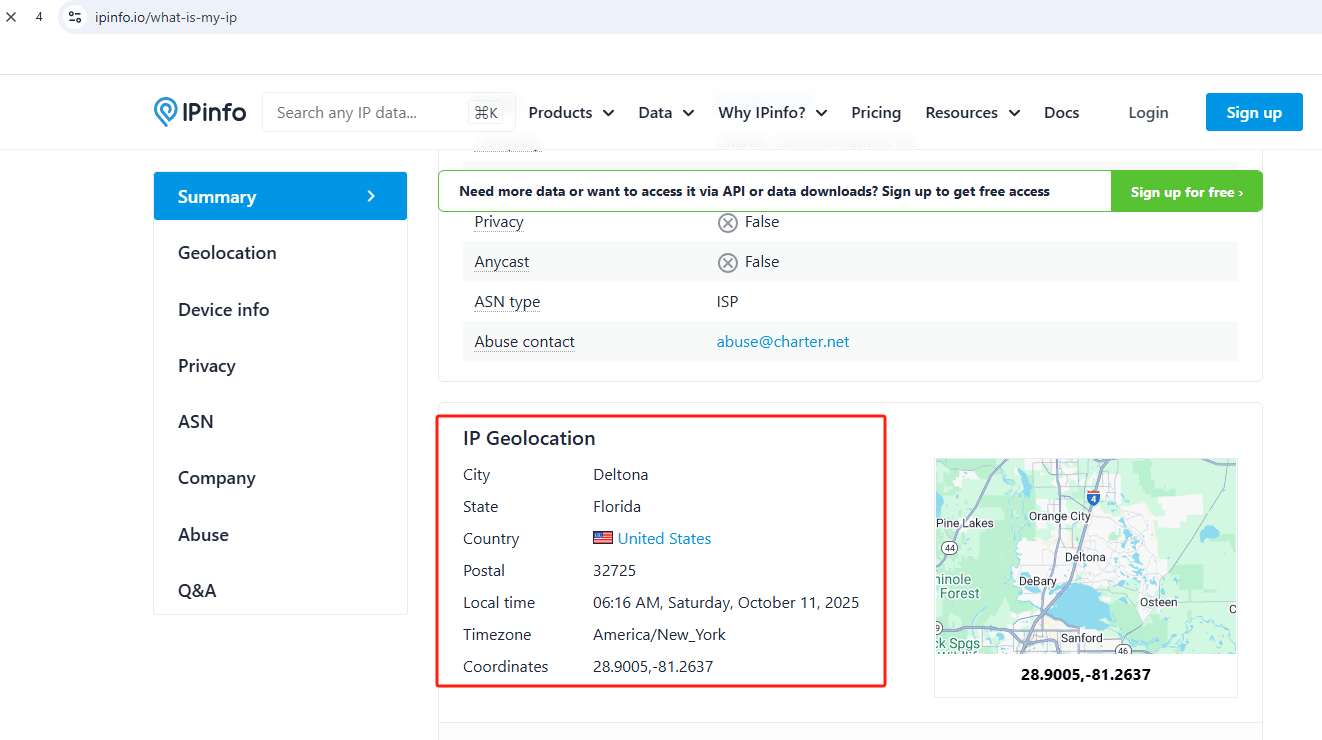Viewport: 1322px width, 740px height.
Task: Click the site settings icon in address bar
Action: click(75, 17)
